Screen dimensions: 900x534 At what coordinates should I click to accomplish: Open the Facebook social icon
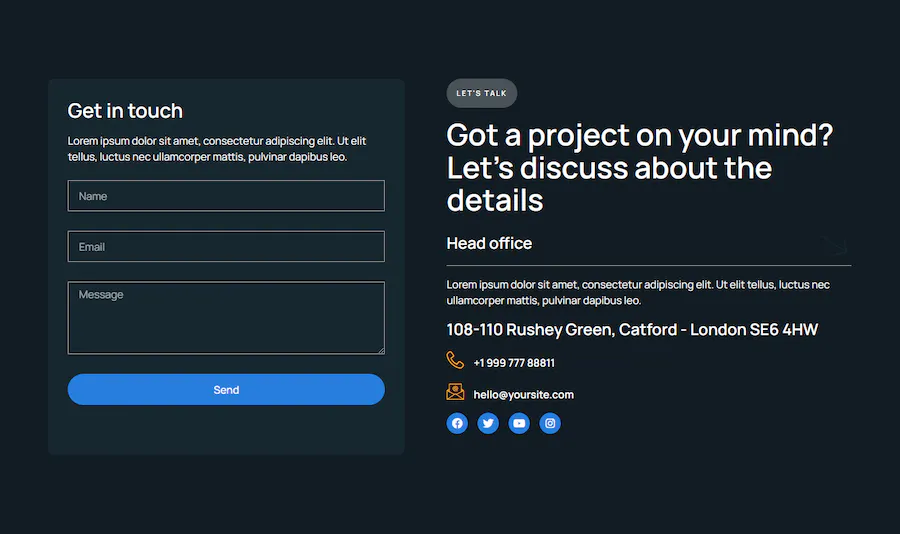[457, 423]
